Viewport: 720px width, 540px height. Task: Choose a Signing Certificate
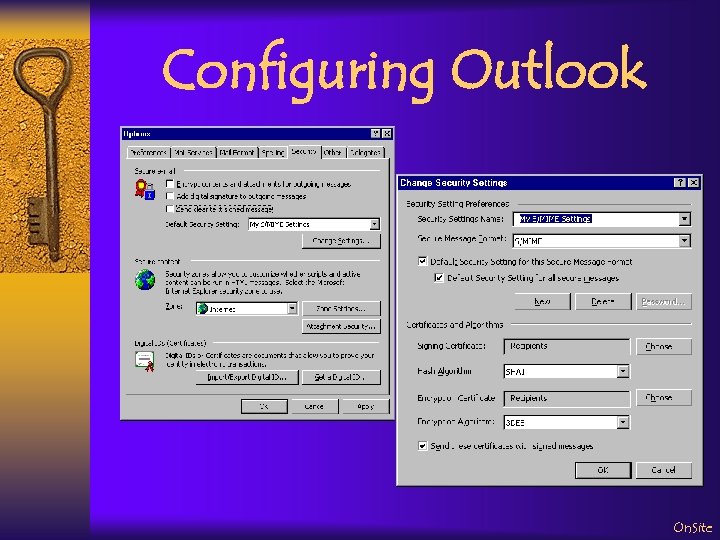coord(664,347)
